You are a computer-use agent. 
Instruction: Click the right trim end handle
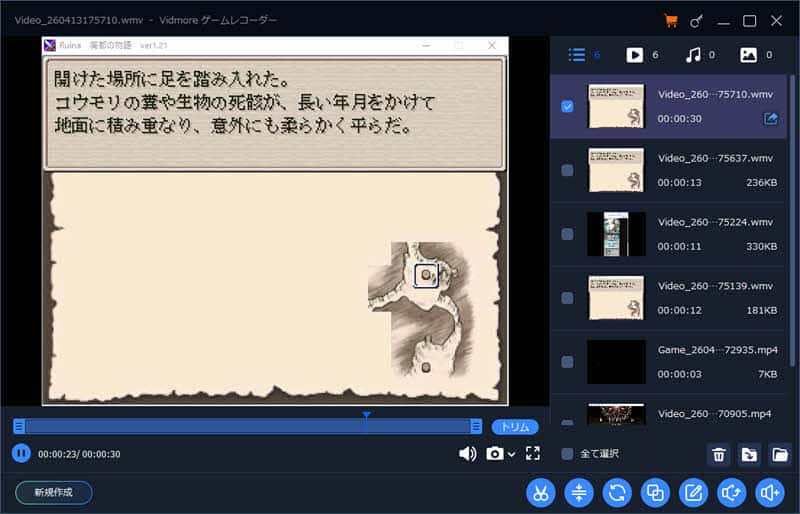pos(476,426)
